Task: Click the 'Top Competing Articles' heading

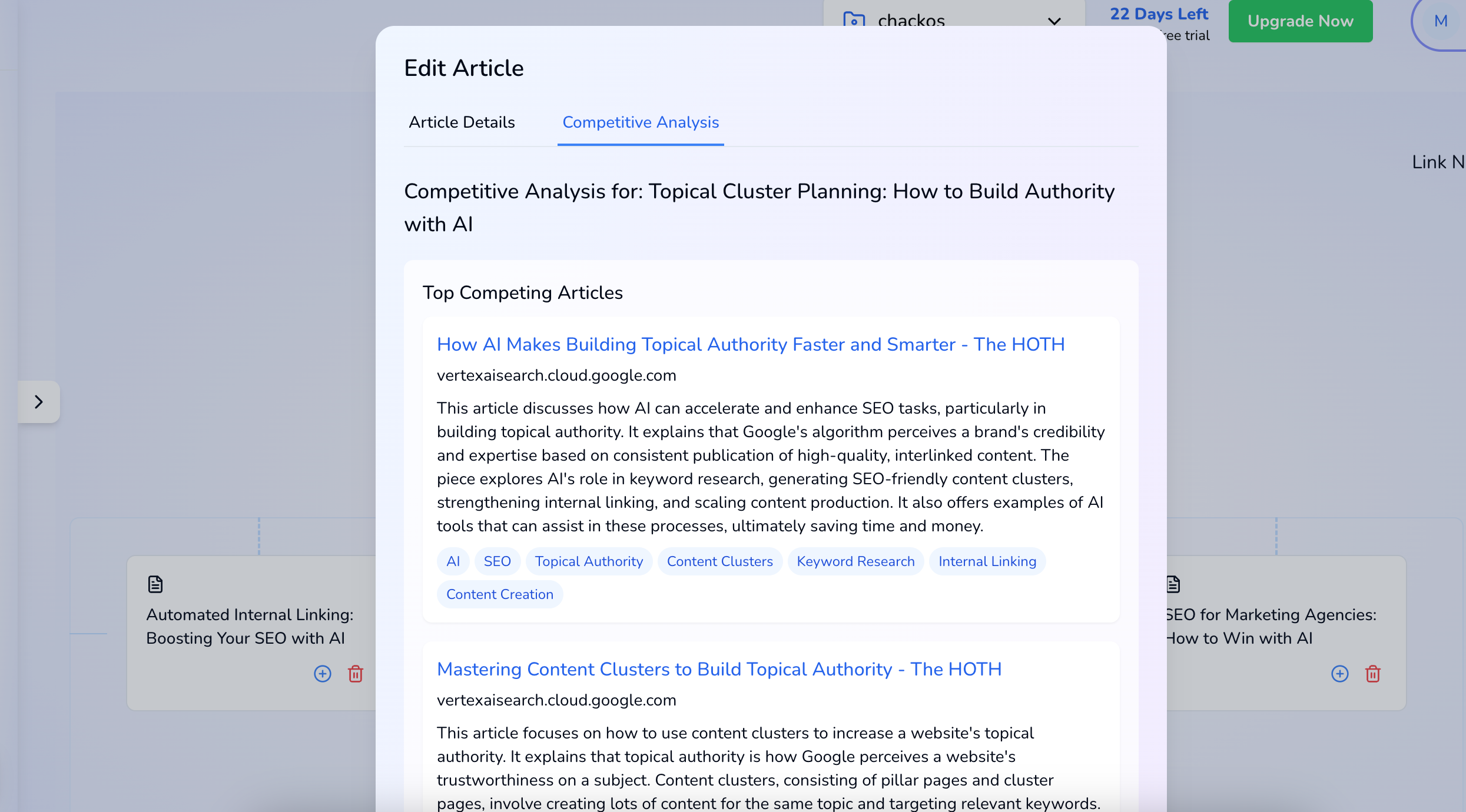Action: [x=523, y=292]
